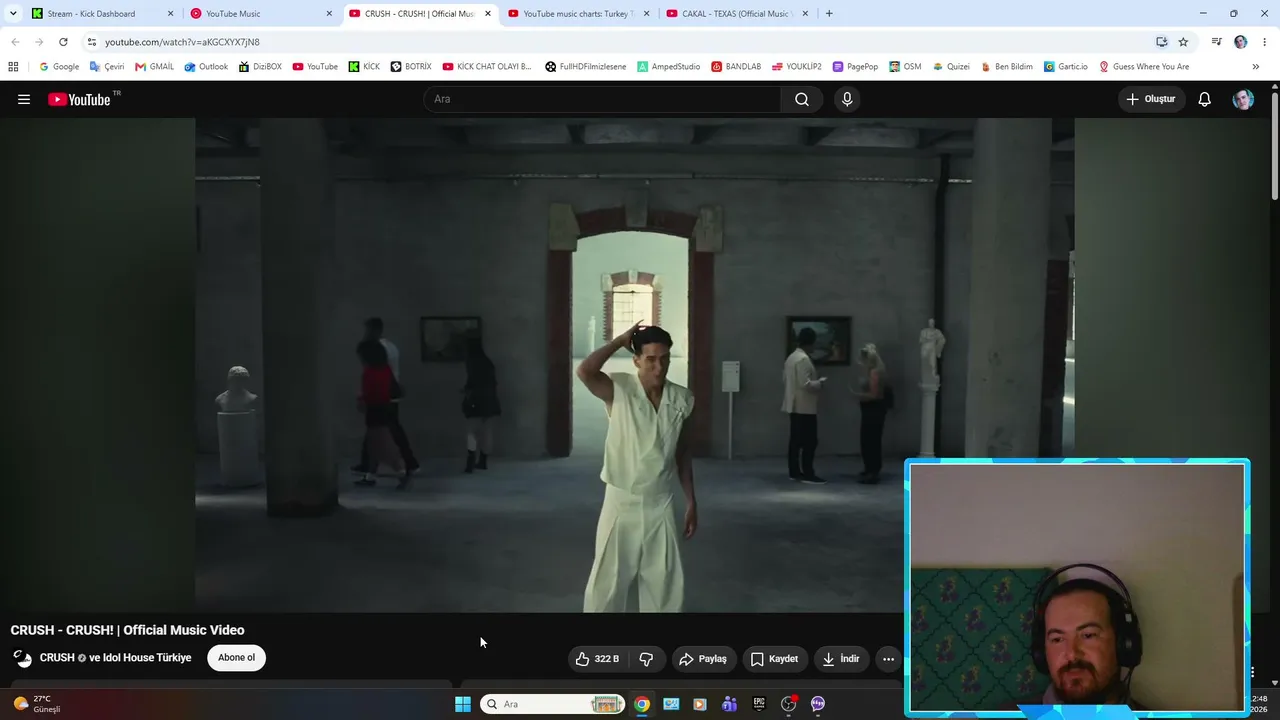Open the Chrome three-dot menu
The image size is (1280, 720).
1265,42
